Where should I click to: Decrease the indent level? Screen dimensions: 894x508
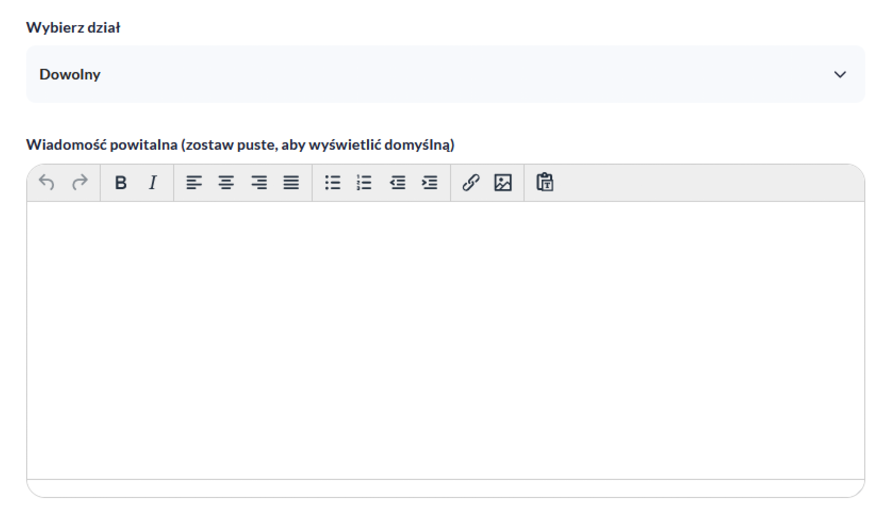point(398,183)
